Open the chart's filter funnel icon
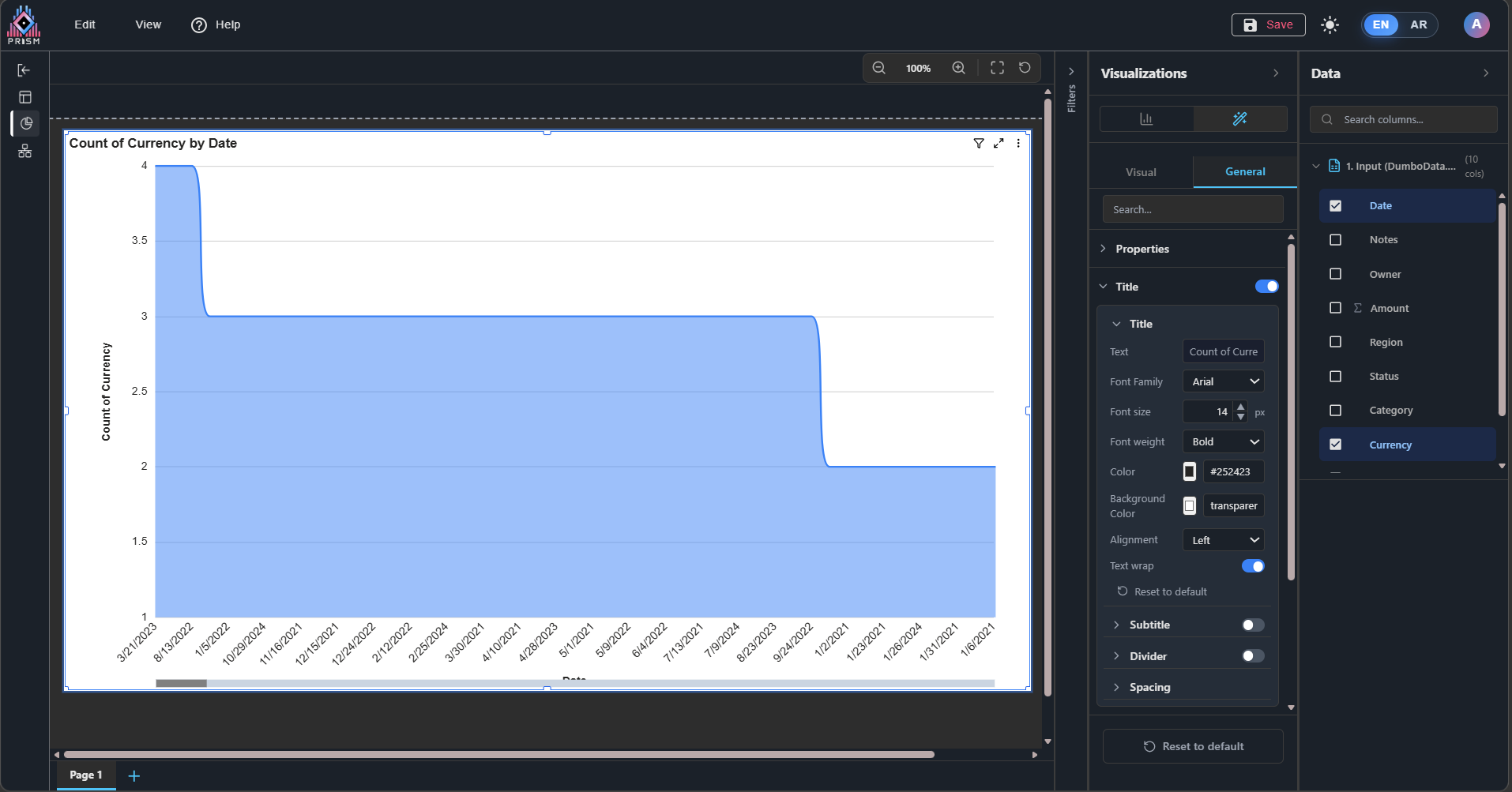The height and width of the screenshot is (792, 1512). pyautogui.click(x=979, y=143)
